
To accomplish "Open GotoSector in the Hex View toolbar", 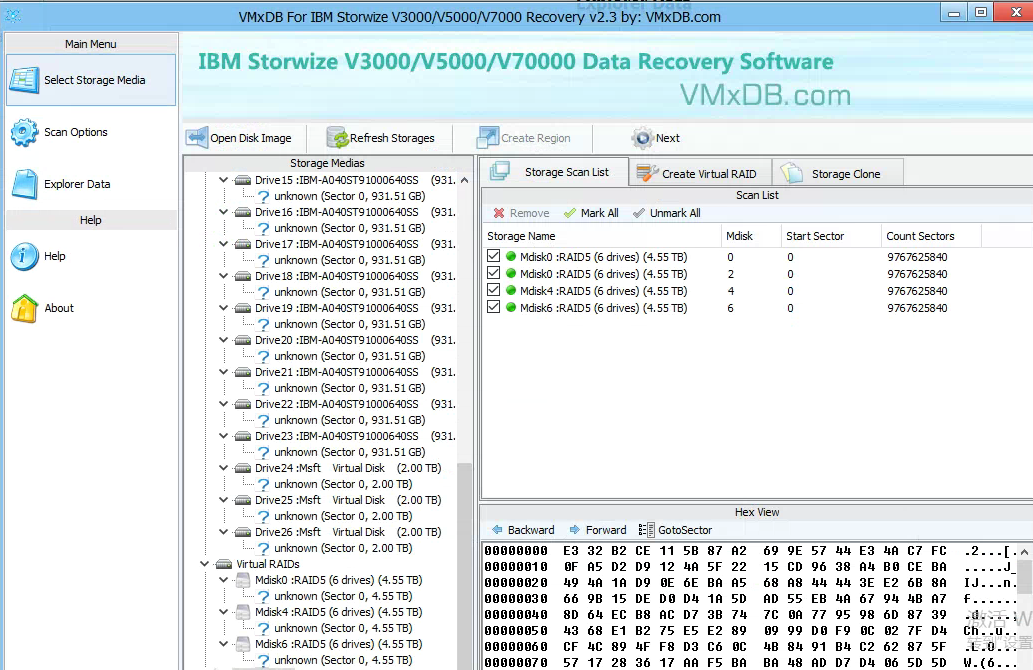I will 675,530.
